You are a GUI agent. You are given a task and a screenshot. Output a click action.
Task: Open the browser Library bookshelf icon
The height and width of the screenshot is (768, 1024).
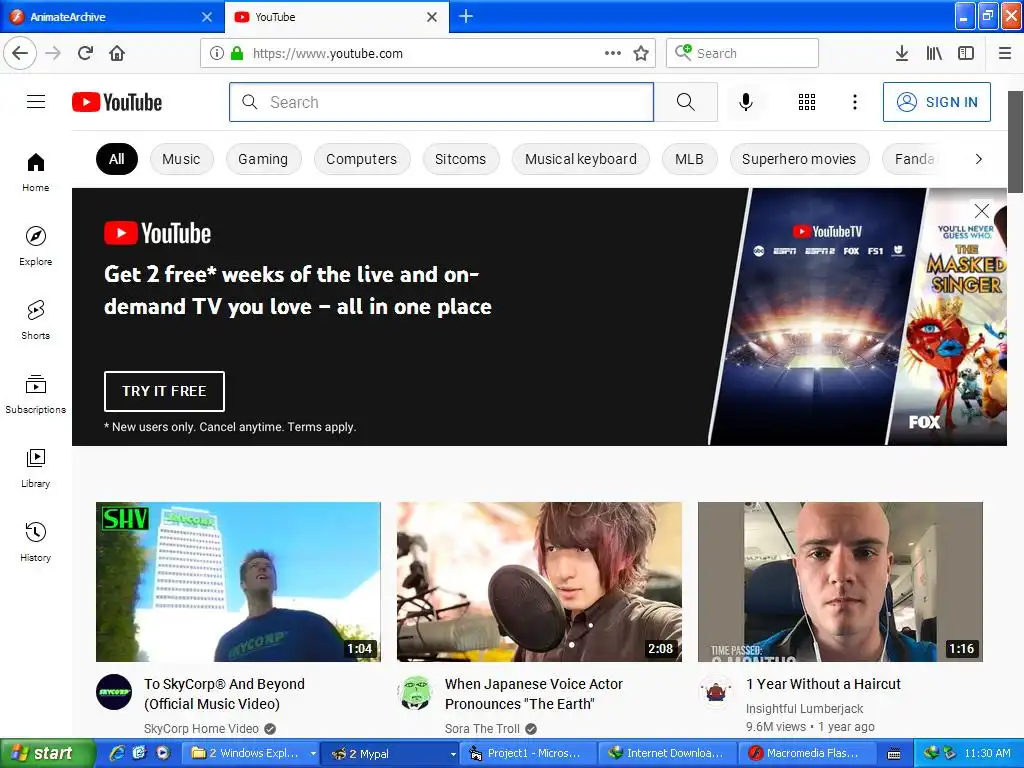click(934, 53)
